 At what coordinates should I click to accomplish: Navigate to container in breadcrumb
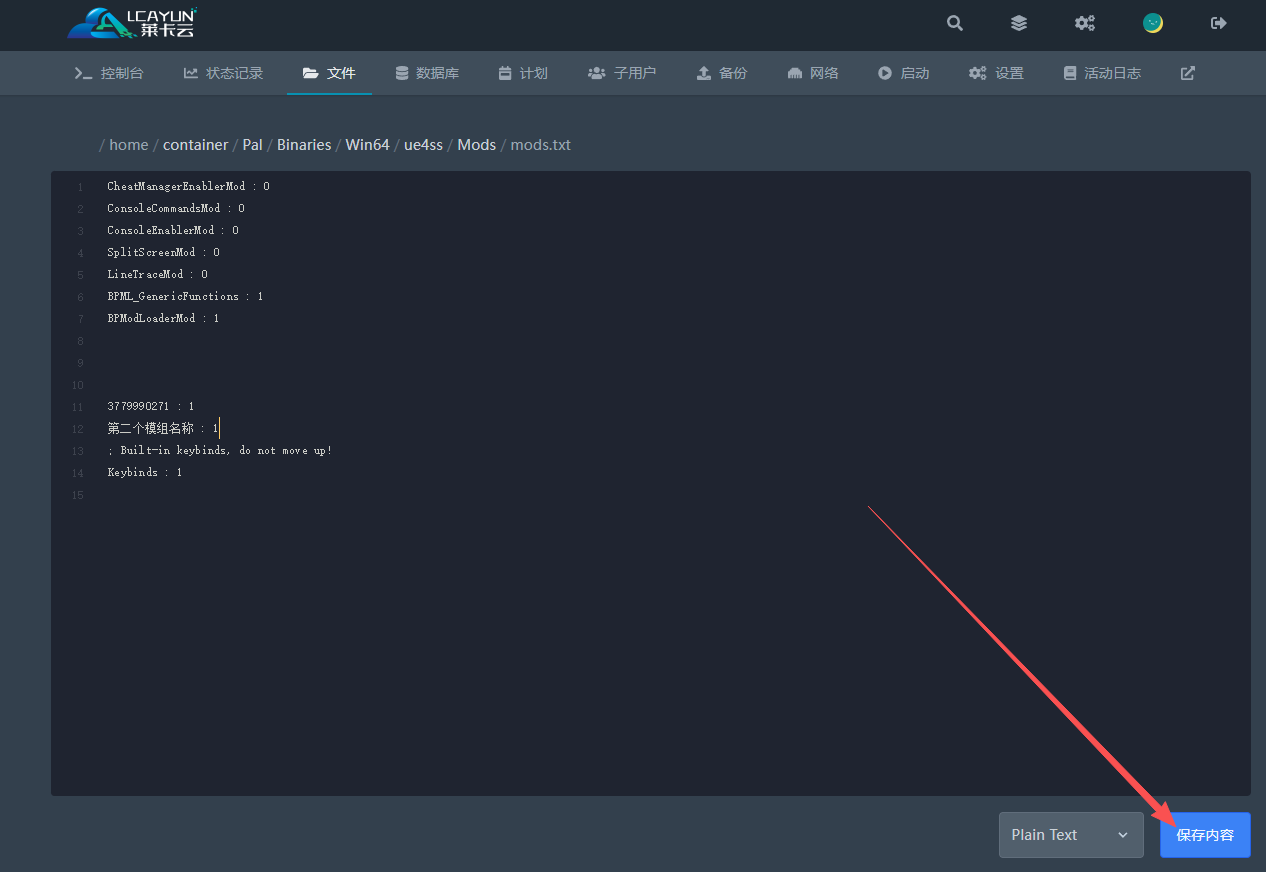tap(196, 145)
